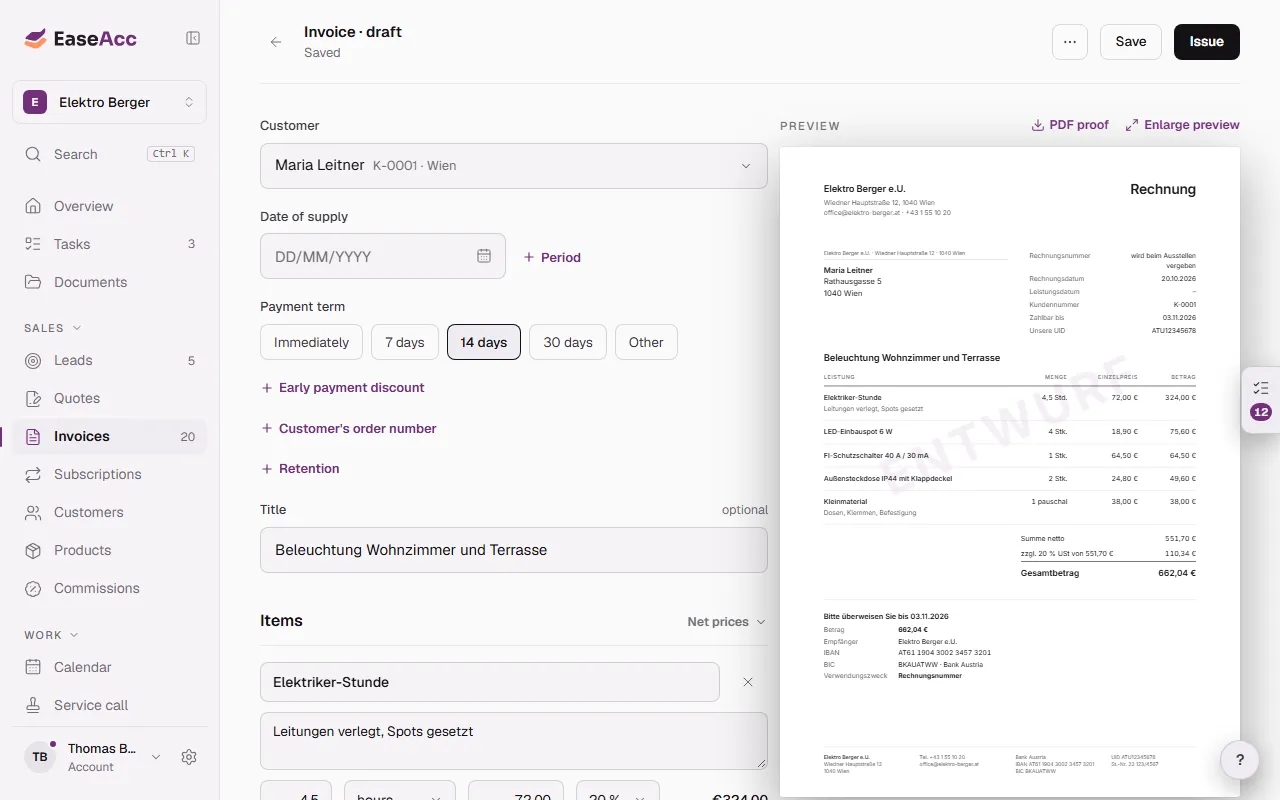
Task: Open the more options ellipsis menu
Action: 1070,42
